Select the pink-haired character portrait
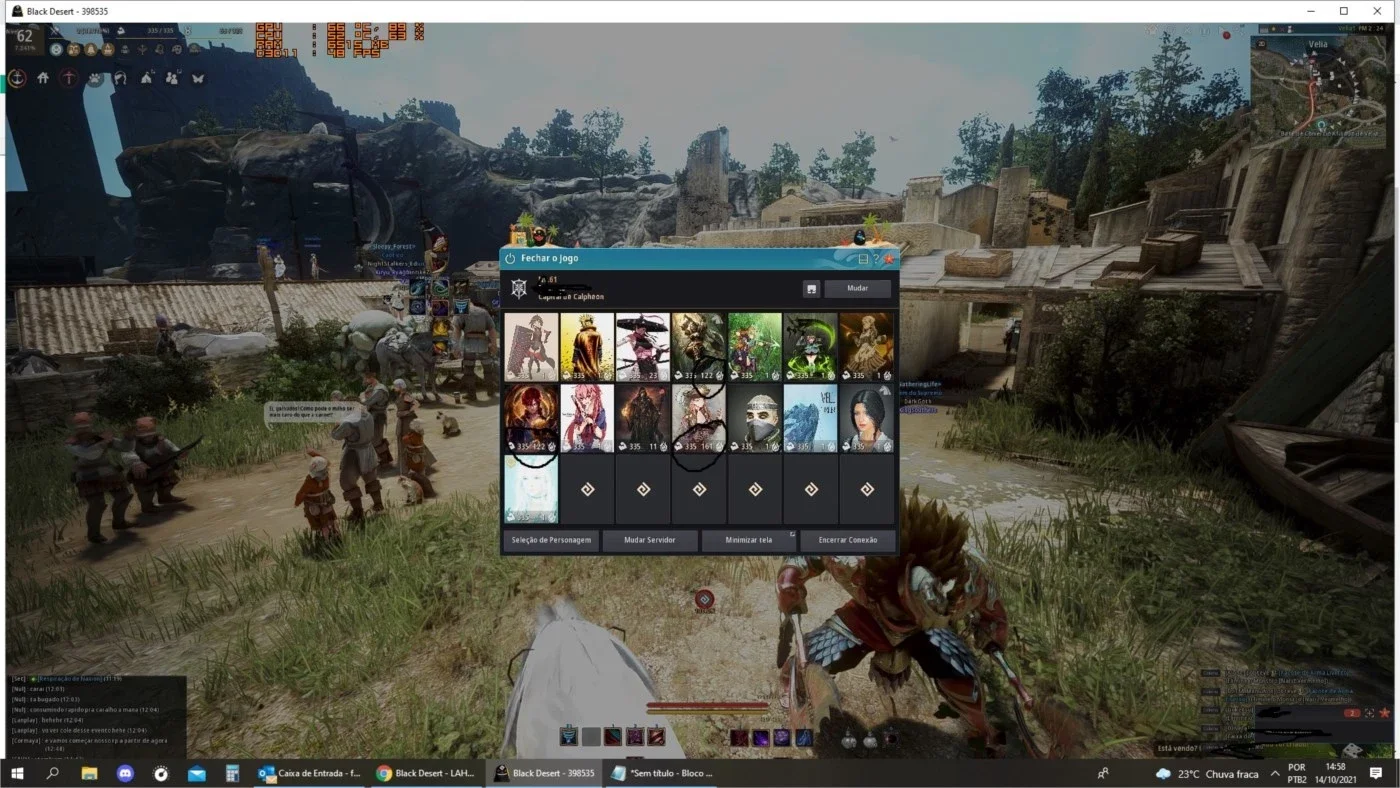This screenshot has height=788, width=1400. pyautogui.click(x=587, y=418)
